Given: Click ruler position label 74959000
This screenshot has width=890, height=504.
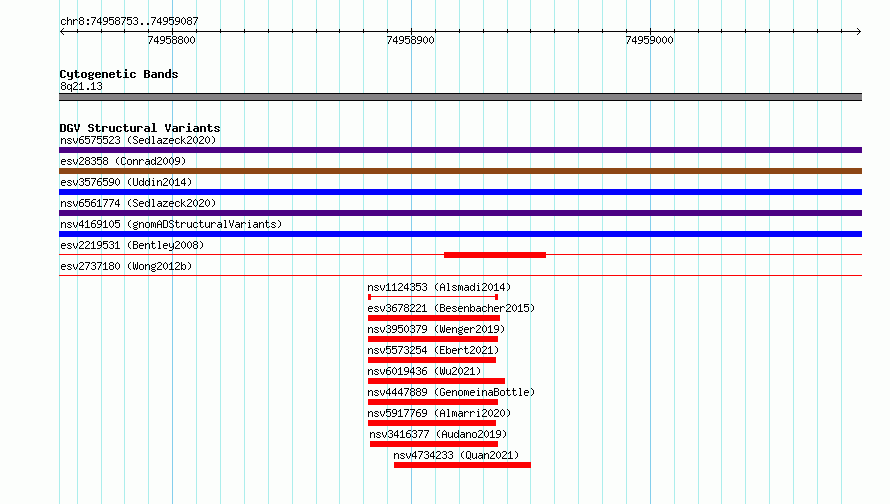Looking at the screenshot, I should (649, 40).
